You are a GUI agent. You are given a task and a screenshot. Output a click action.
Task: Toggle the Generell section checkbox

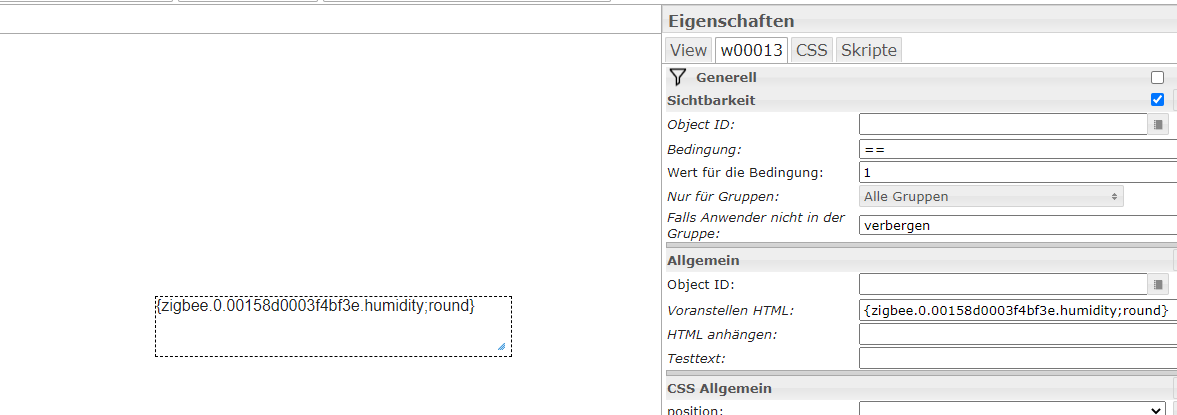[x=1157, y=77]
